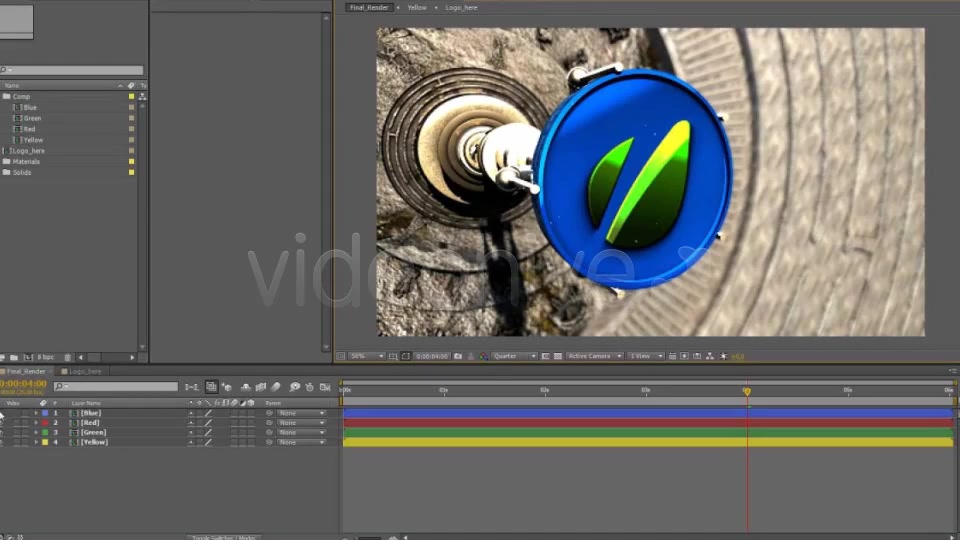Image resolution: width=960 pixels, height=540 pixels.
Task: Open the parent dropdown for Red layer
Action: click(301, 423)
